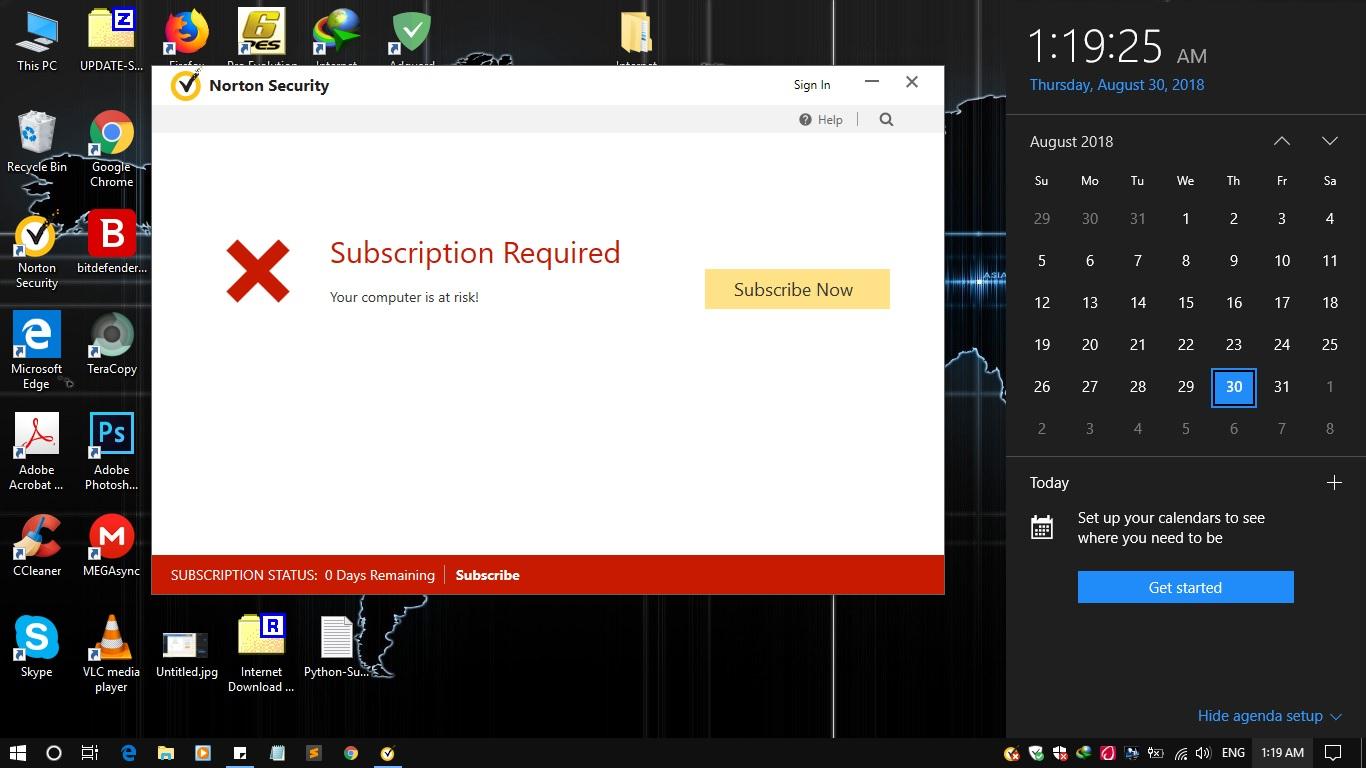This screenshot has height=768, width=1366.
Task: Go to next month in calendar
Action: click(x=1330, y=141)
